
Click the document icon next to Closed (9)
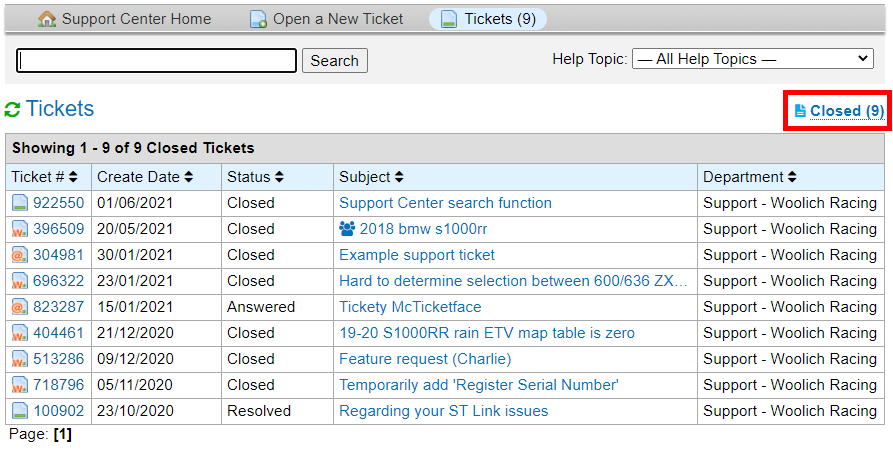coord(800,111)
